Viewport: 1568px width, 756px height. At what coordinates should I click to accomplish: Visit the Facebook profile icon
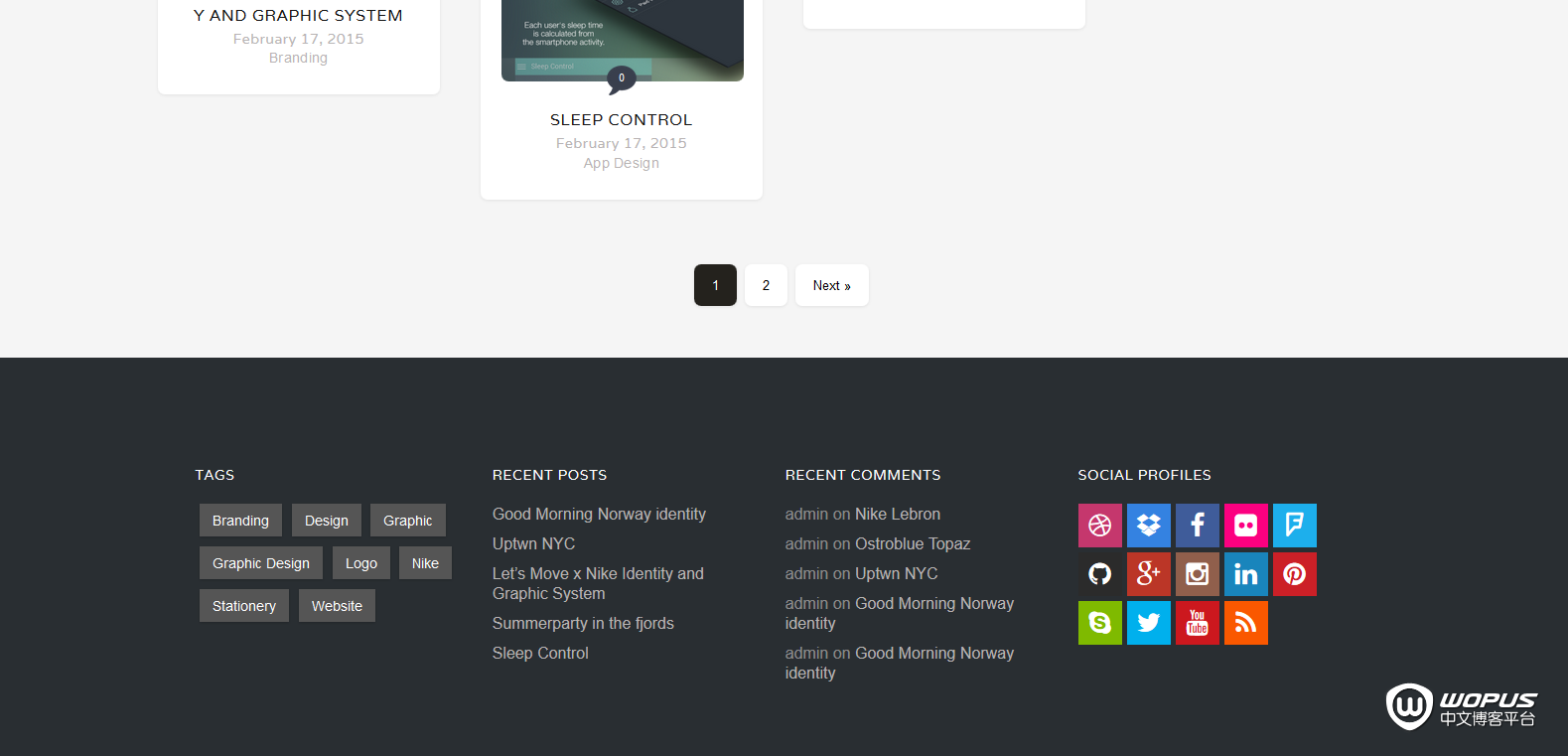pyautogui.click(x=1197, y=526)
